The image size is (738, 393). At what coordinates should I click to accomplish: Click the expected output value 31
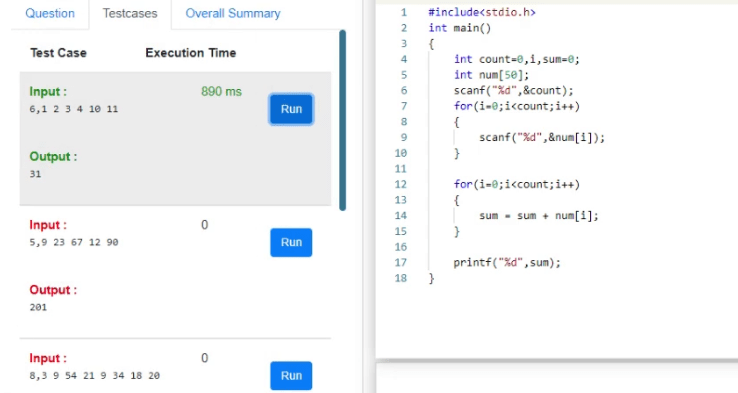click(35, 174)
